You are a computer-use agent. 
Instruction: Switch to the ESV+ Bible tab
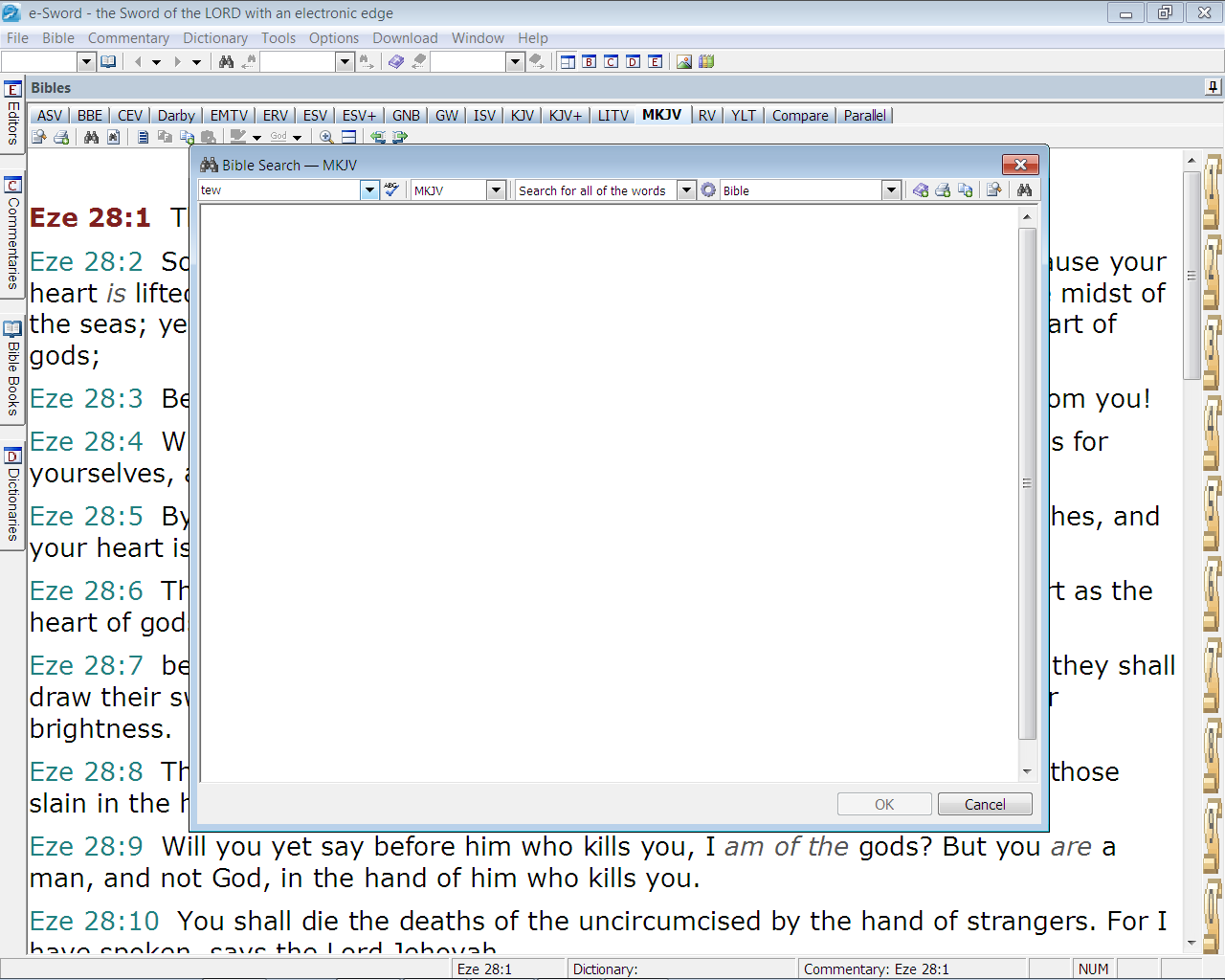coord(360,115)
